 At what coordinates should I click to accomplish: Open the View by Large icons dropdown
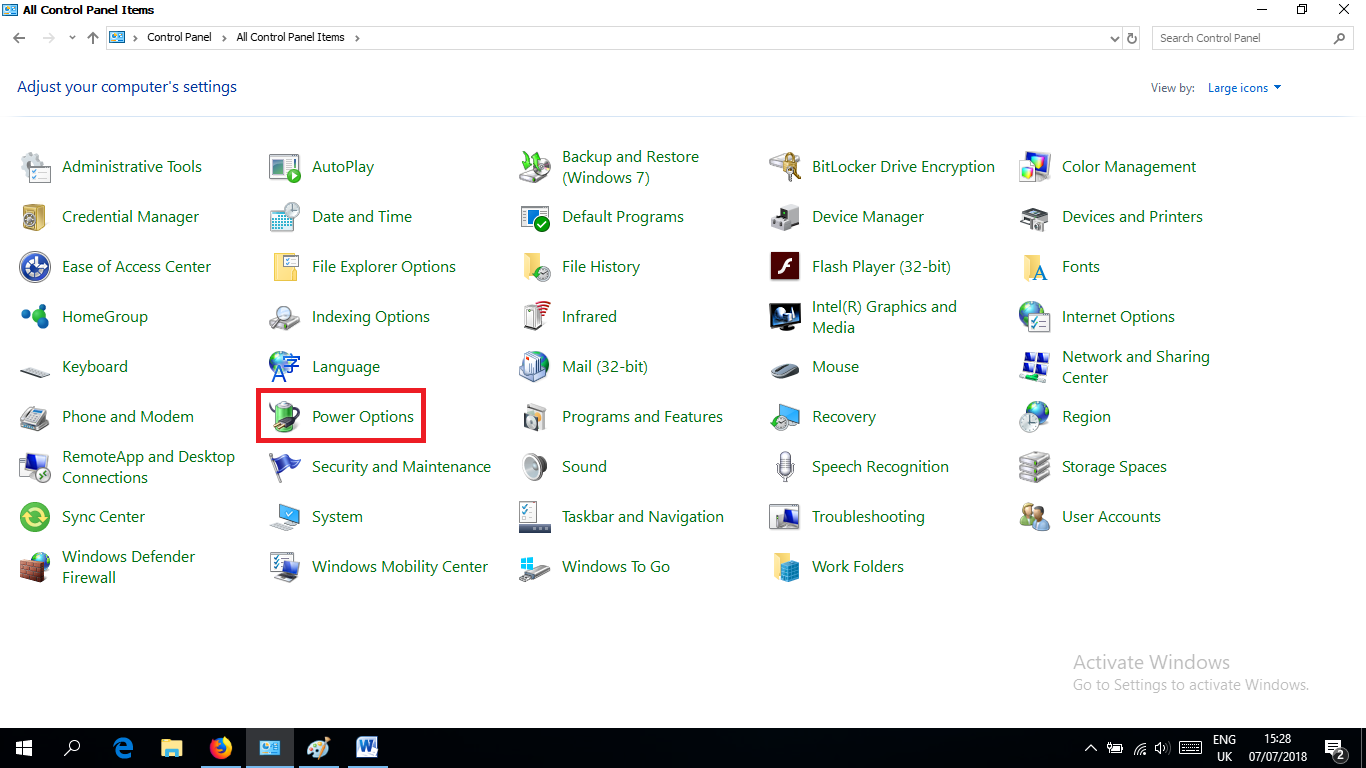(1244, 88)
